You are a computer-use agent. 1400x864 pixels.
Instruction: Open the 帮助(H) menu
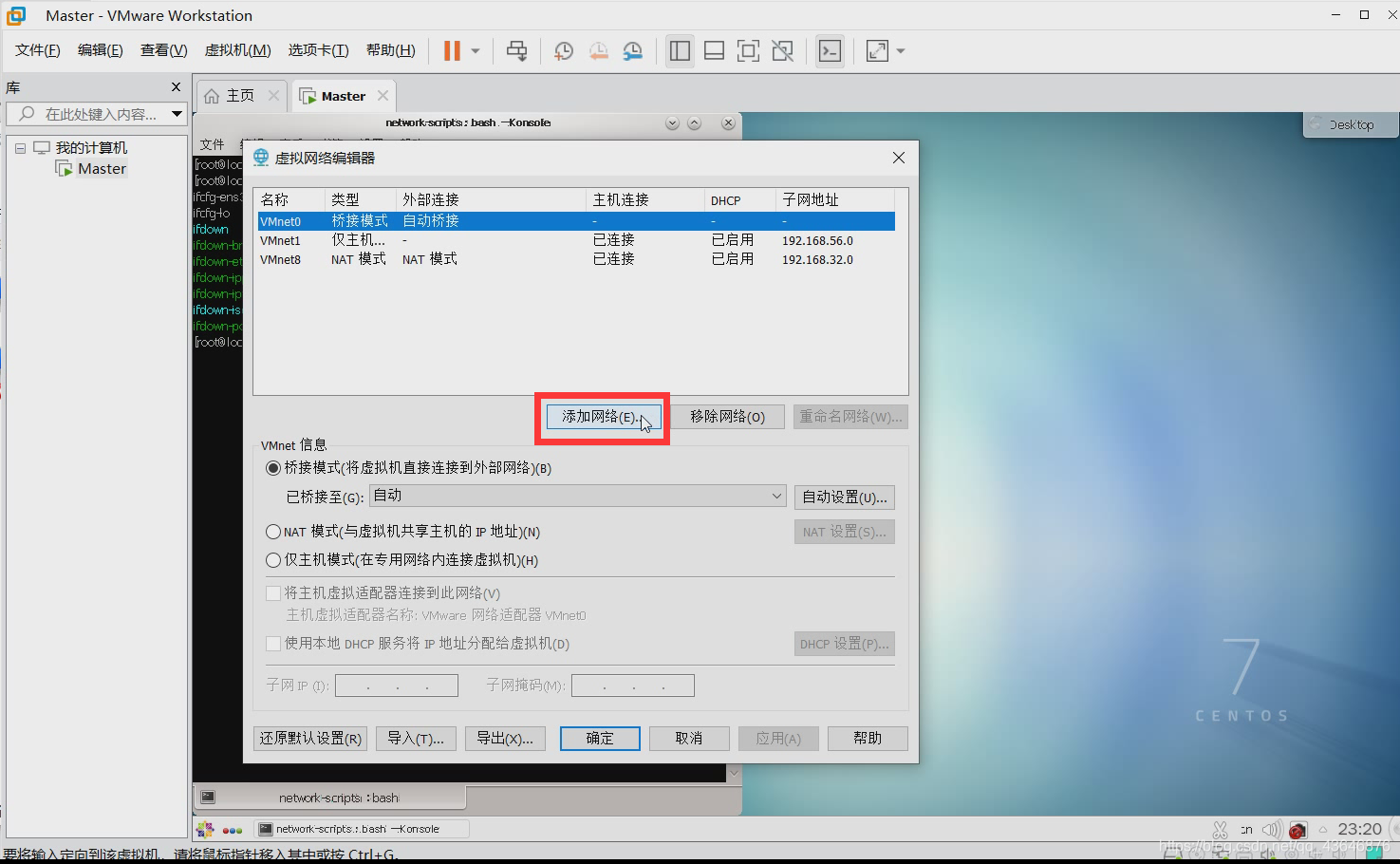point(391,50)
